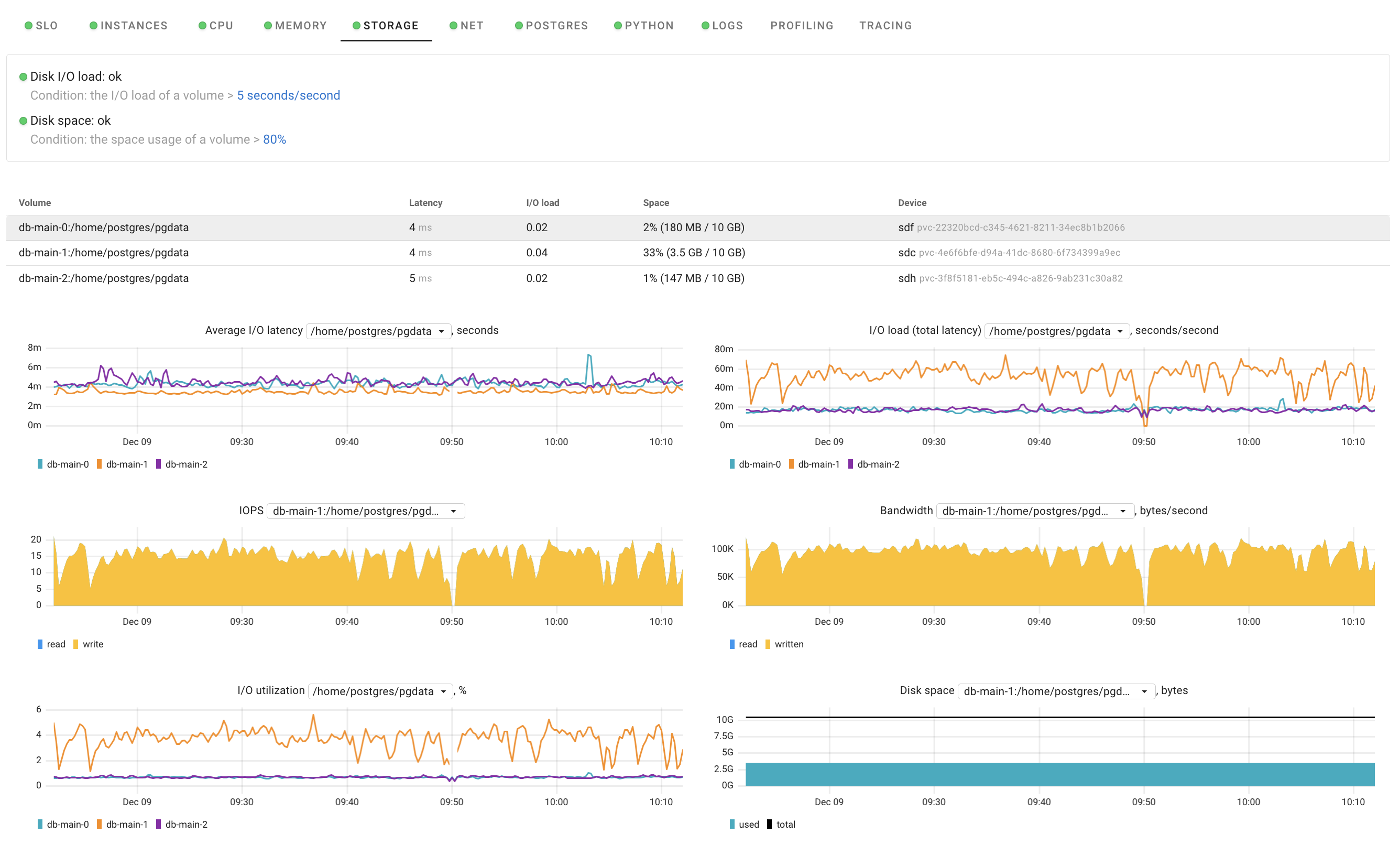This screenshot has height=845, width=1400.
Task: Toggle db-main-1 series in I/O load legend
Action: tap(814, 464)
